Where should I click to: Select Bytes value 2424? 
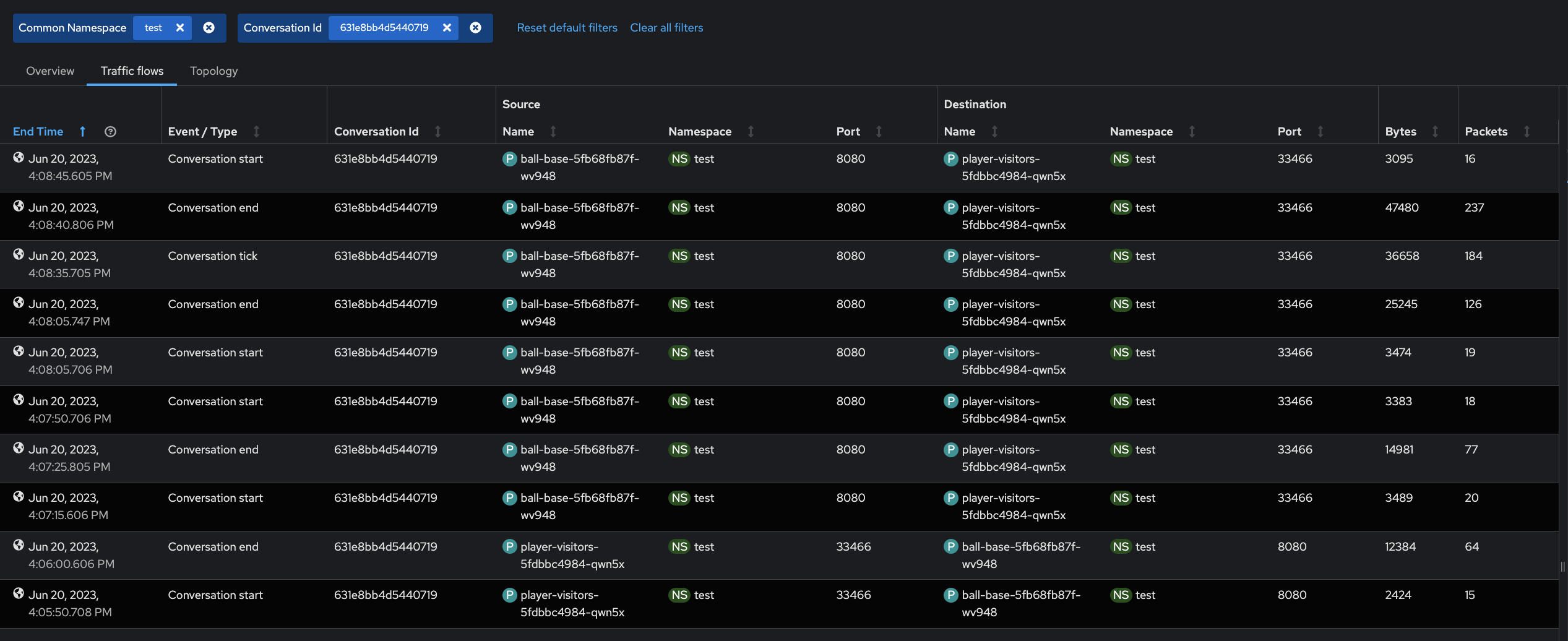click(x=1398, y=595)
